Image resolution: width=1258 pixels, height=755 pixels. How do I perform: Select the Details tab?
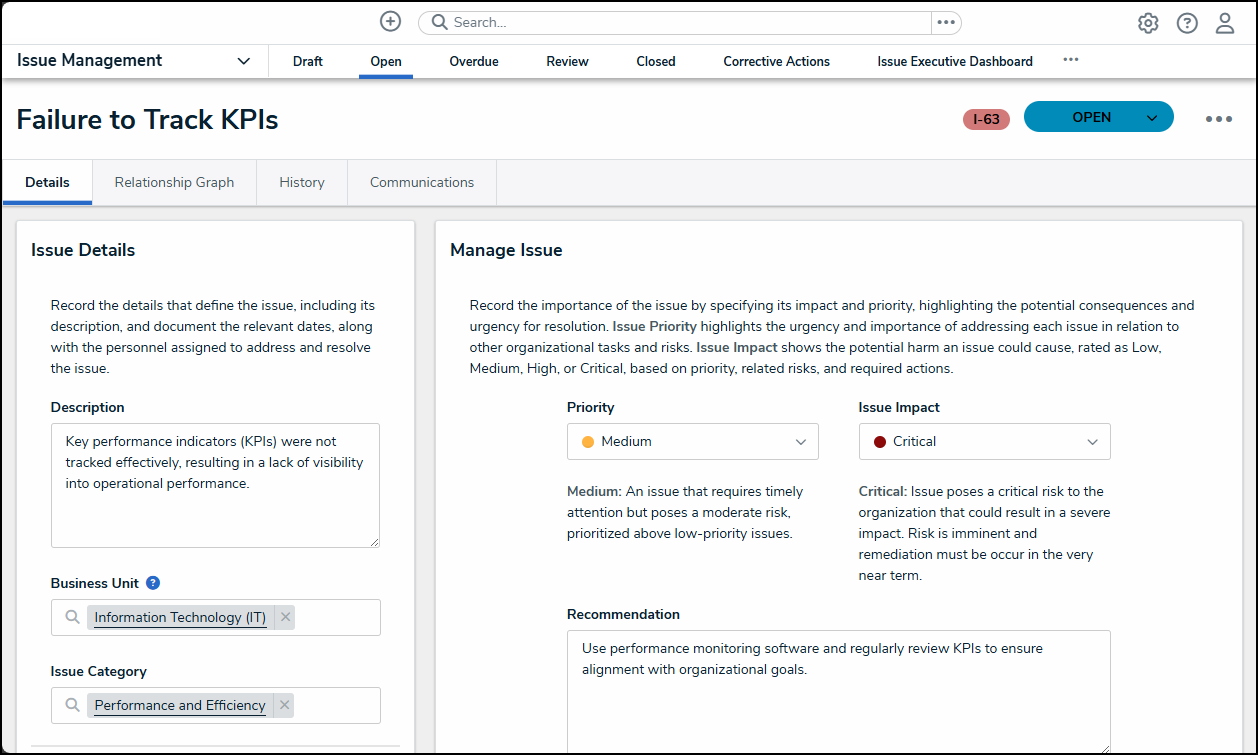(47, 183)
